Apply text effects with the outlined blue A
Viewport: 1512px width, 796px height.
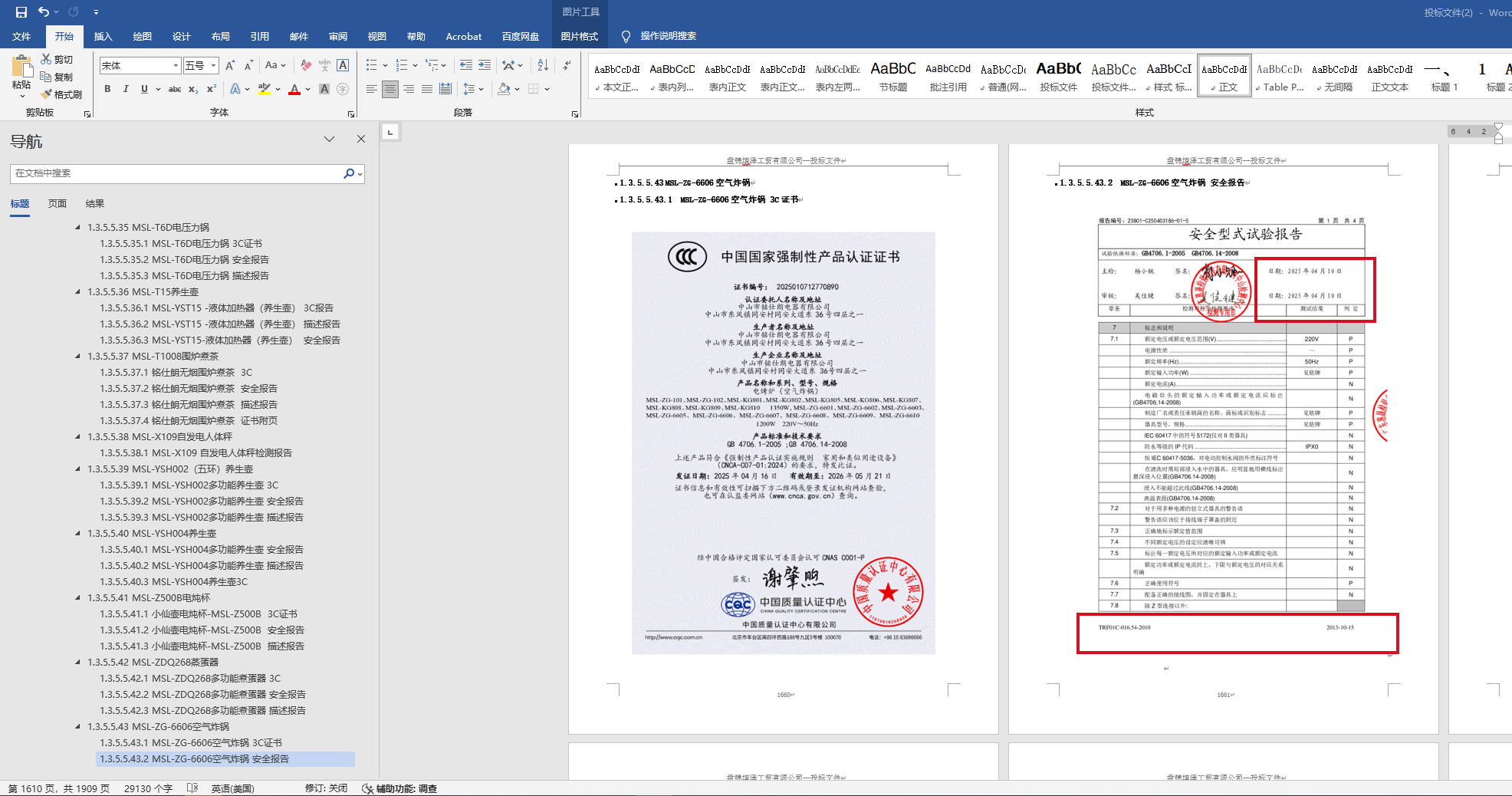[x=235, y=89]
